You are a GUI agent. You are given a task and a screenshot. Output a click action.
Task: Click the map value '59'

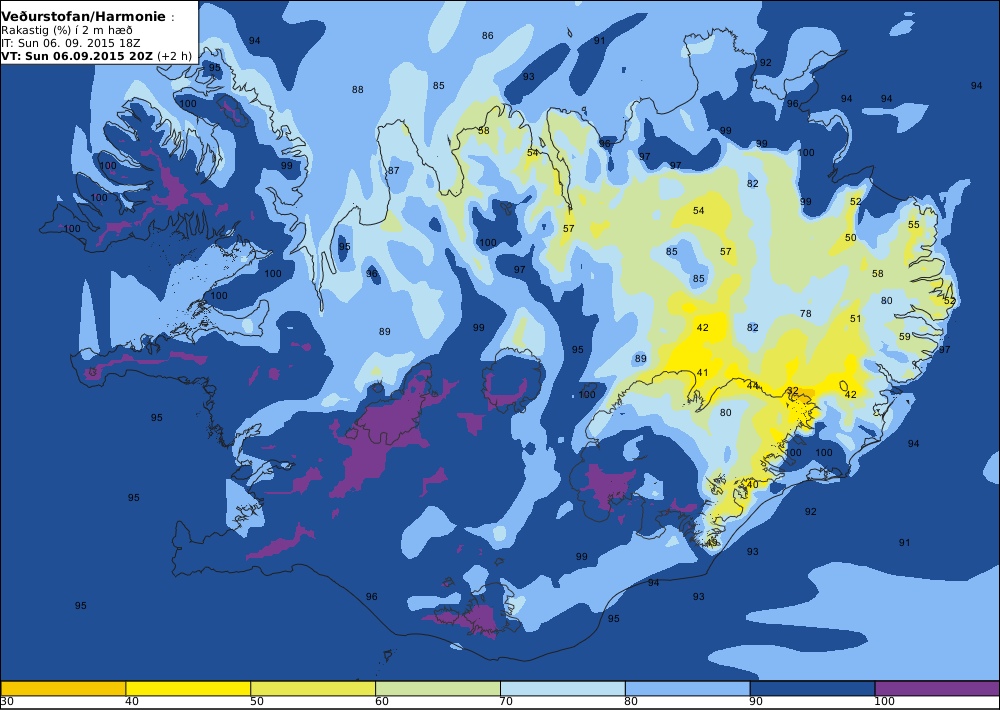(x=905, y=336)
